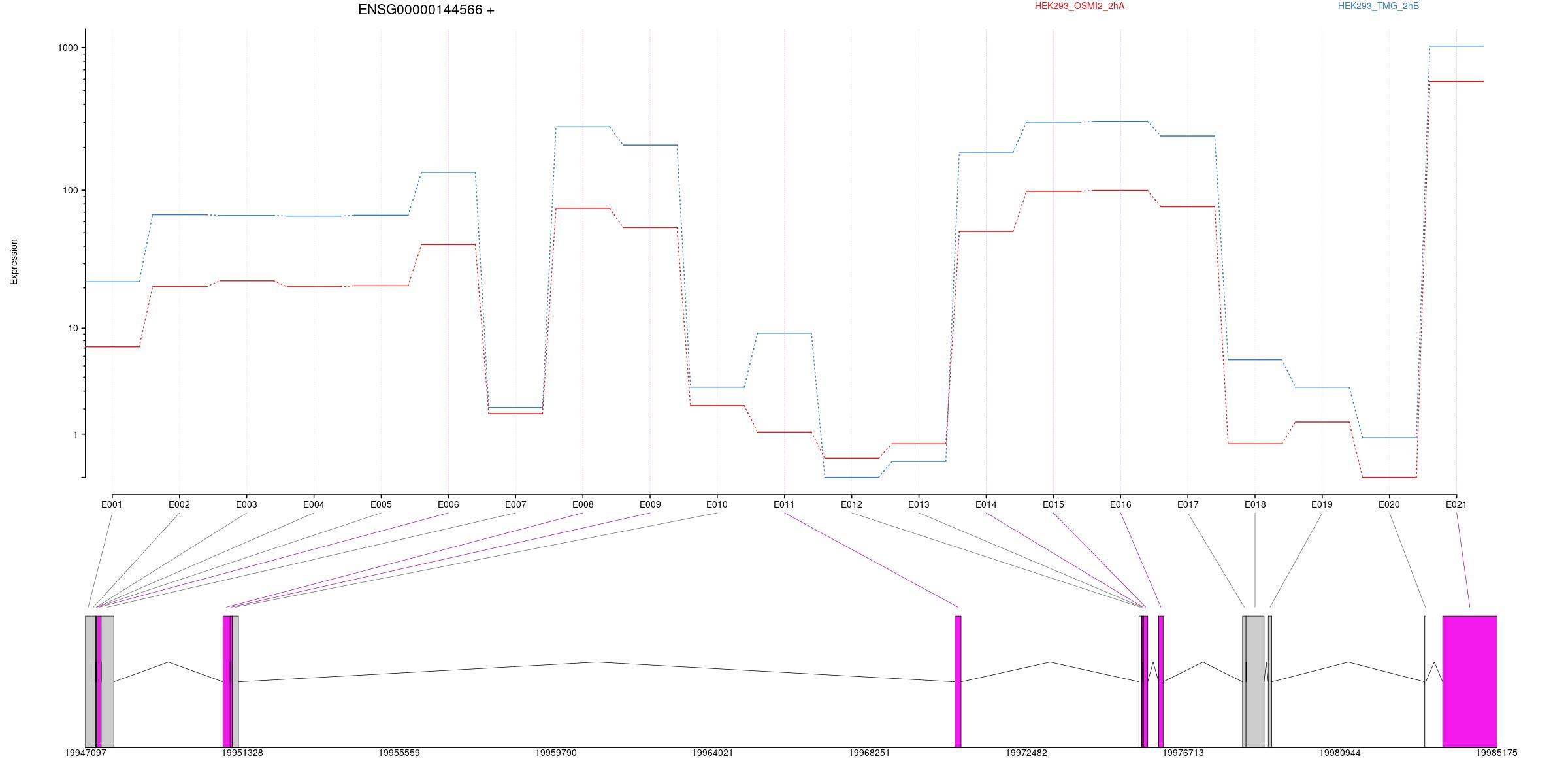Click the 1000 y-axis tick label
Viewport: 1568px width, 784px height.
point(68,48)
